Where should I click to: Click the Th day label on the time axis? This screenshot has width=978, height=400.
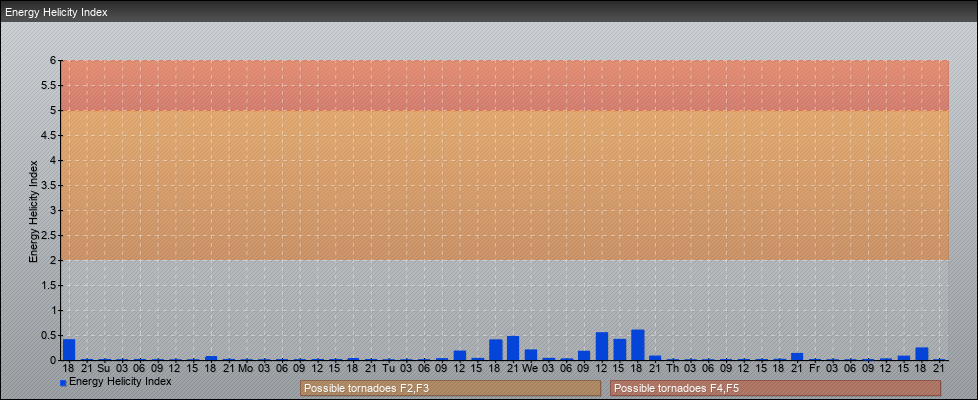pos(672,368)
